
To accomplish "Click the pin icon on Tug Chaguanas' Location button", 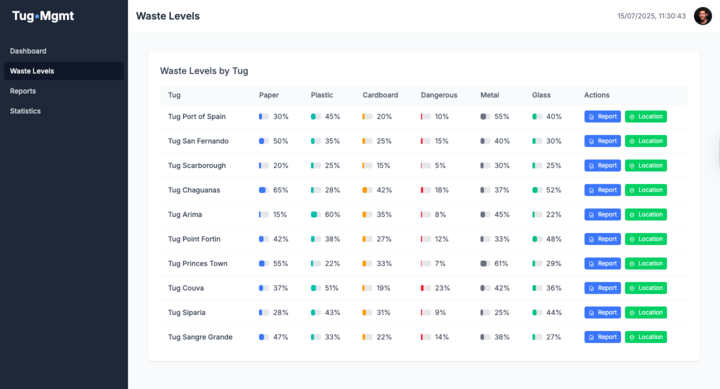I will [632, 190].
